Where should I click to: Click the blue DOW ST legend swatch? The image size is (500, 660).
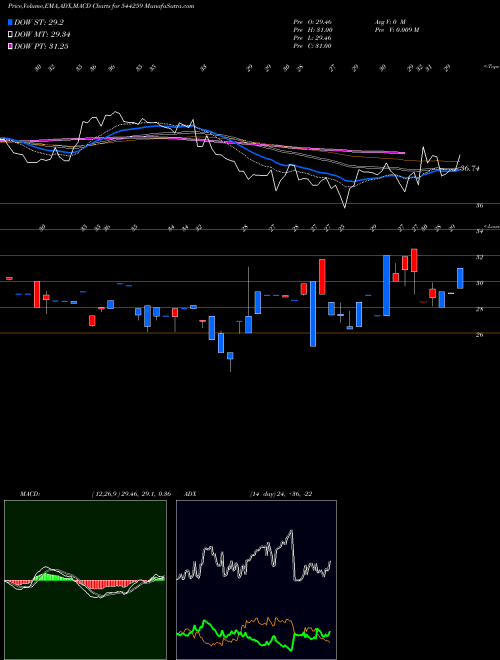point(10,23)
